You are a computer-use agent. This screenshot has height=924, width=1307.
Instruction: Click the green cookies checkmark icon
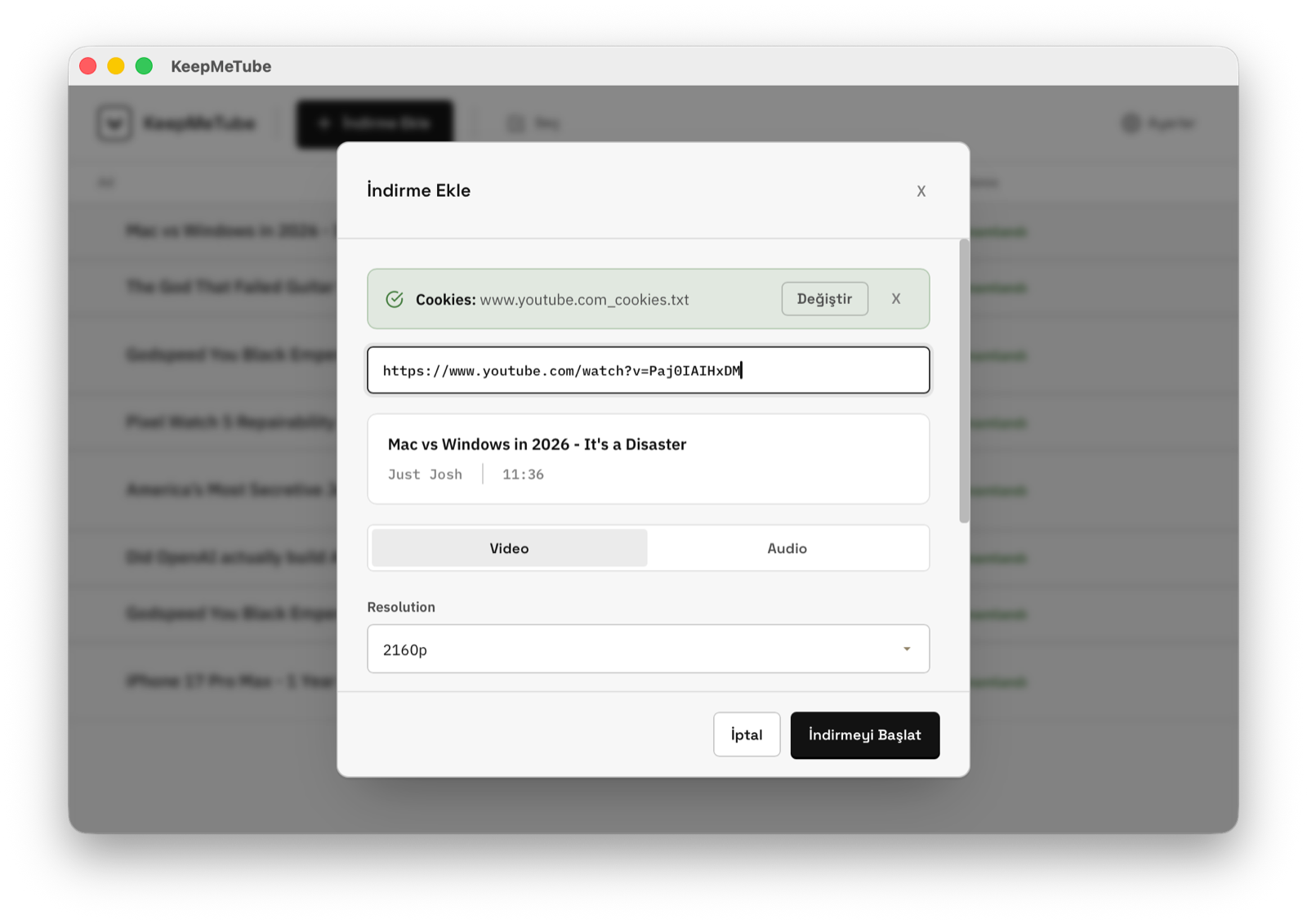[395, 299]
